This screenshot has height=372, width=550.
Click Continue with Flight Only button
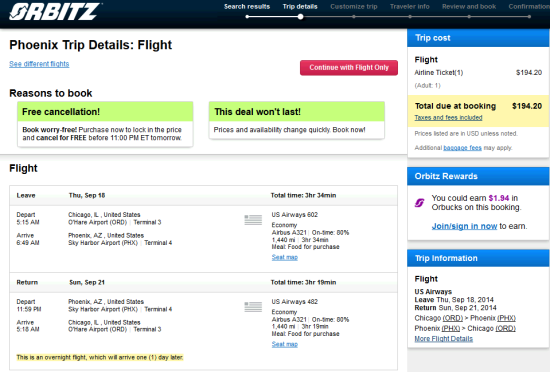click(349, 67)
